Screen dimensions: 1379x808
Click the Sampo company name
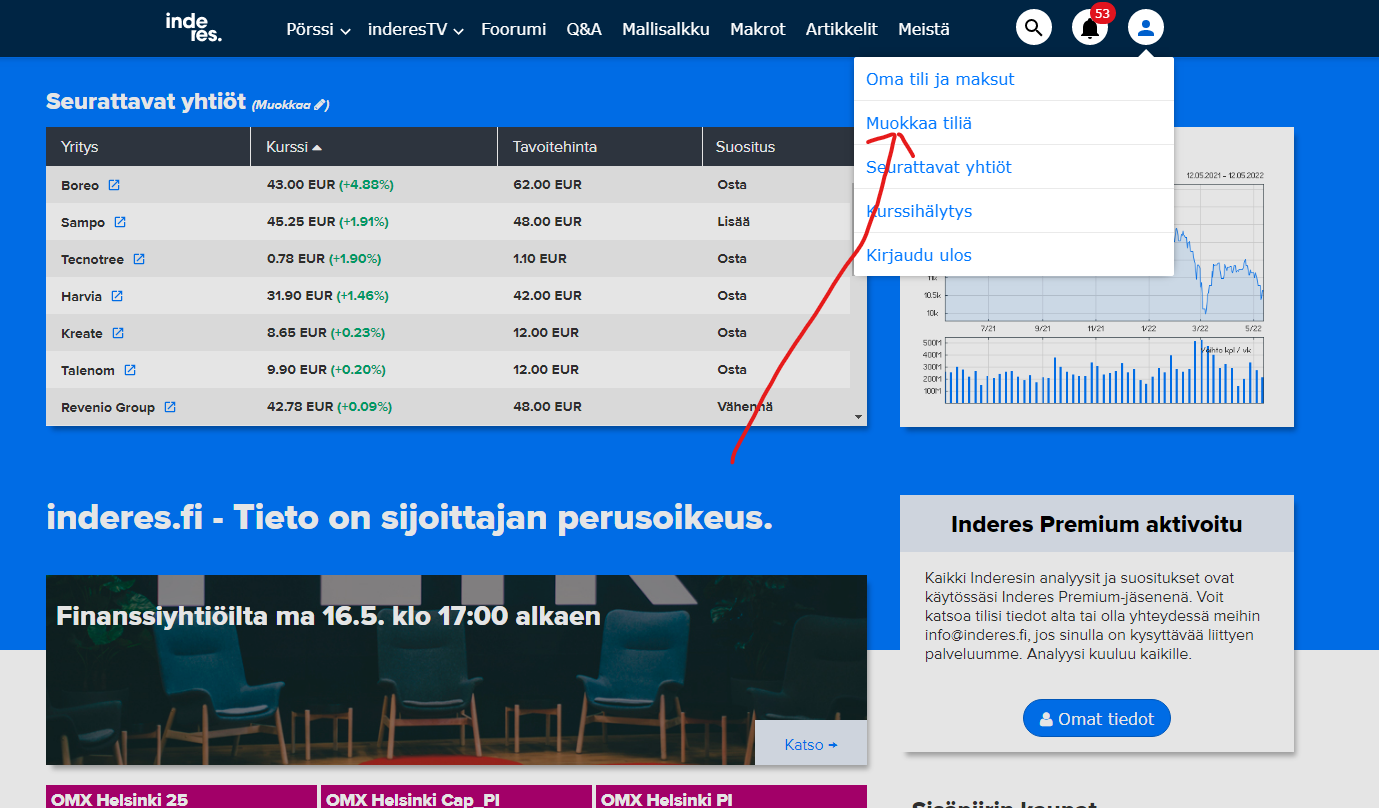coord(83,222)
